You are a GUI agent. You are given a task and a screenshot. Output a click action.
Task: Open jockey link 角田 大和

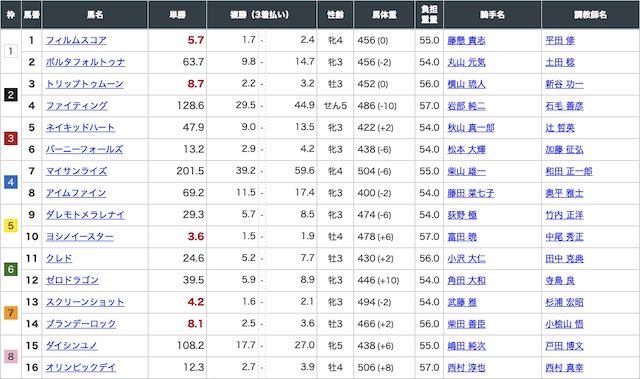(x=467, y=281)
